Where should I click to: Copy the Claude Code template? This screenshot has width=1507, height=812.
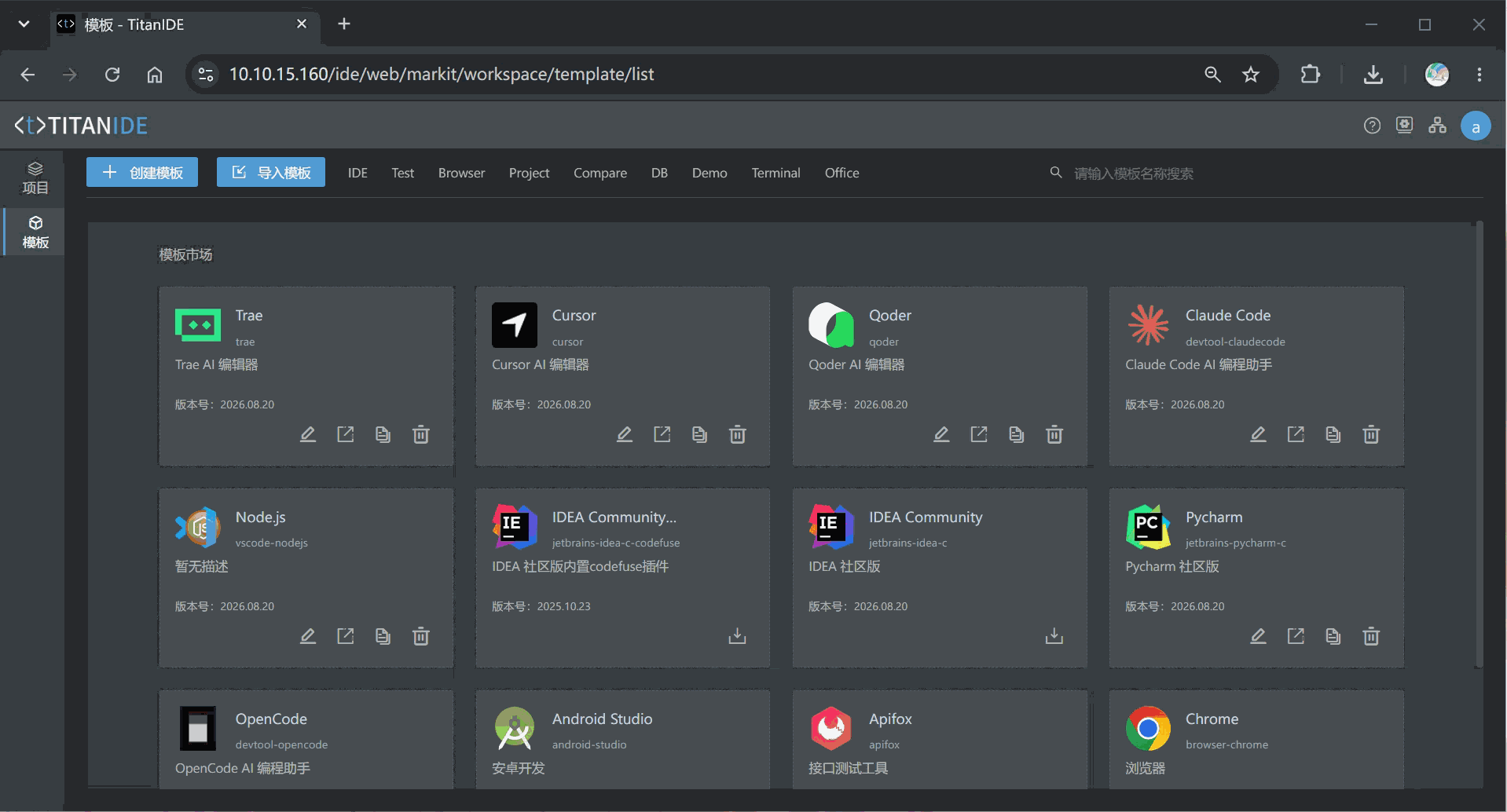tap(1333, 434)
